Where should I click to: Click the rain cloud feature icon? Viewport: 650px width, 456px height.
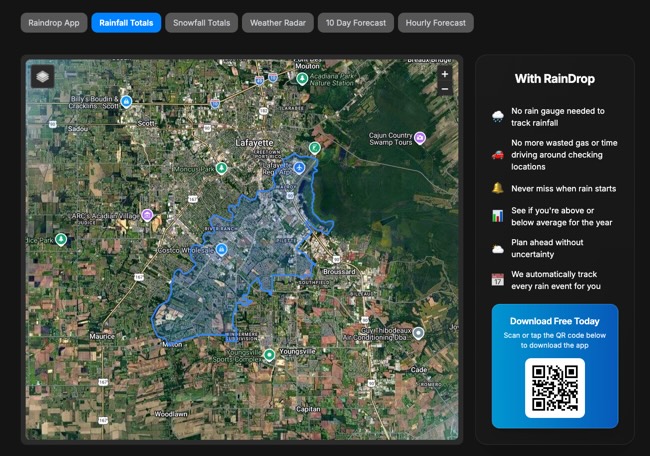point(498,116)
